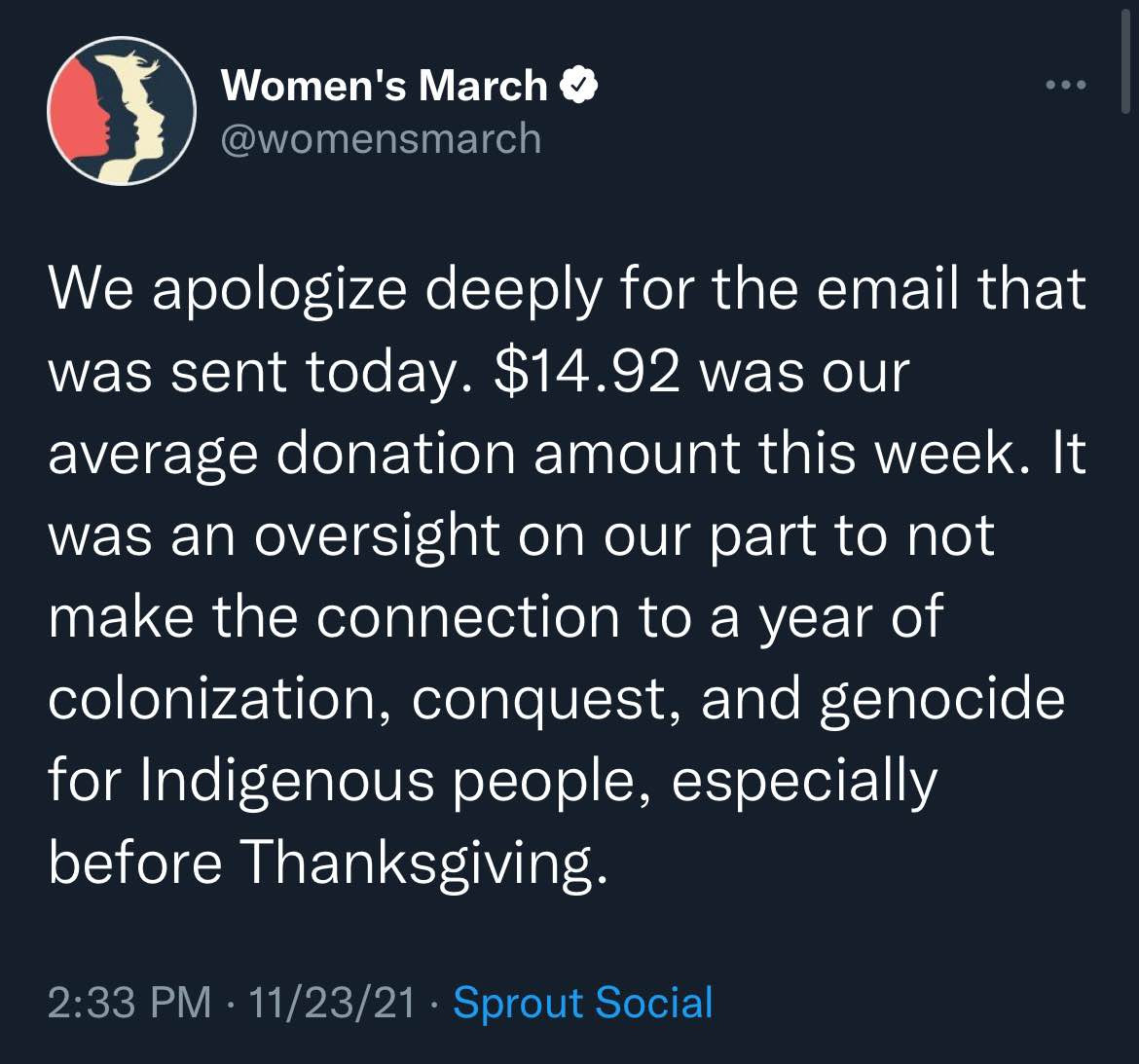Click the 11/23/21 date

click(x=332, y=1003)
